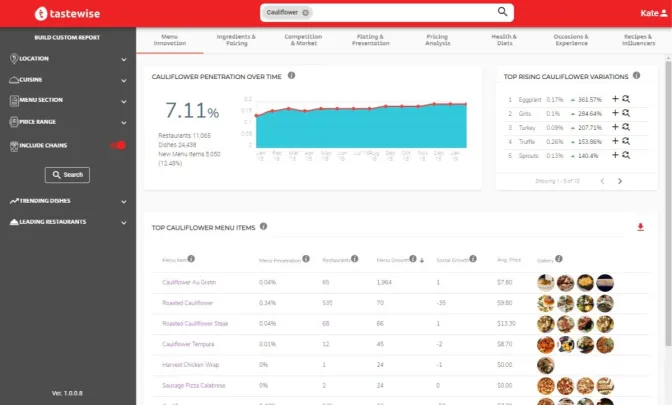Add Eggplant variation with plus icon
Image resolution: width=672 pixels, height=405 pixels.
click(615, 99)
